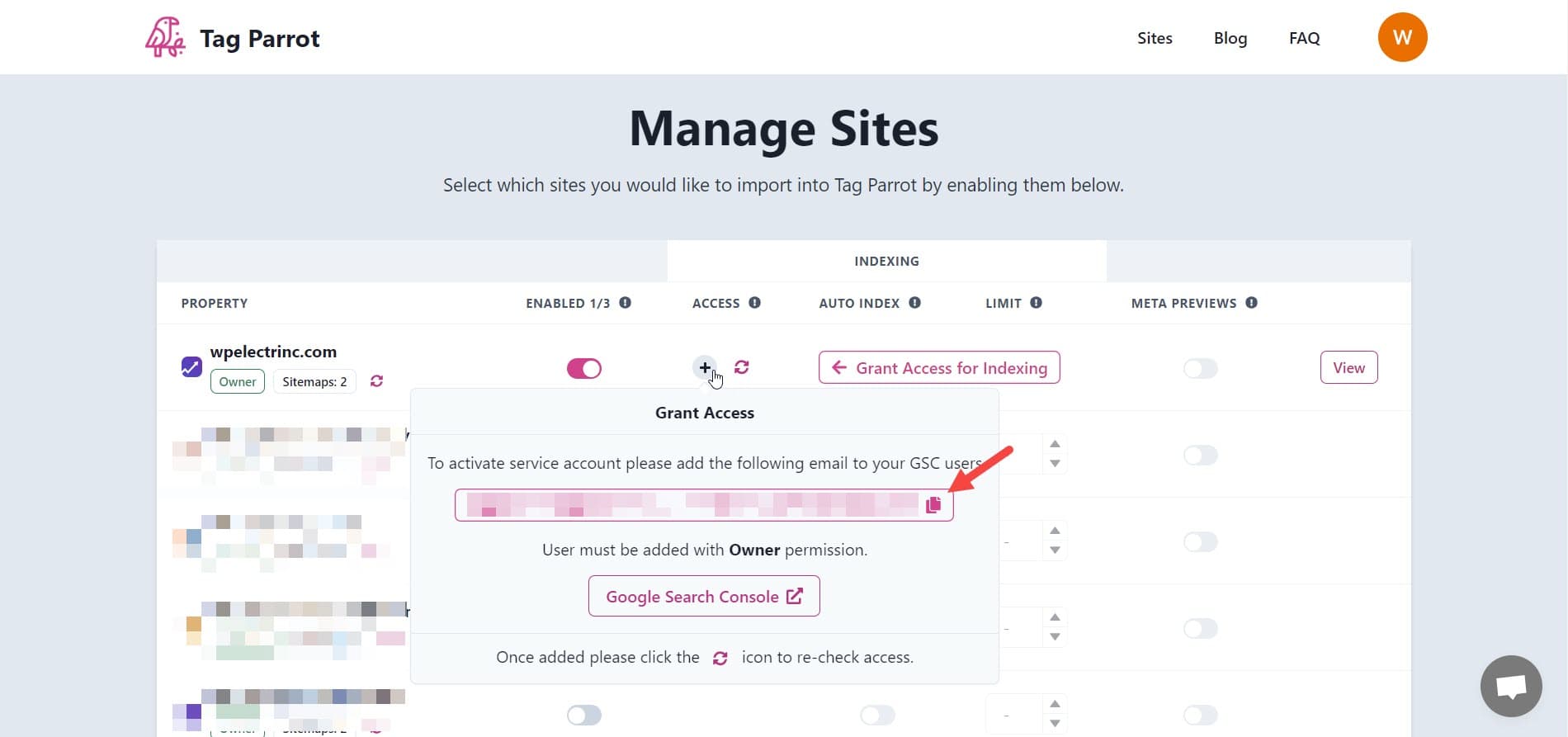This screenshot has height=737, width=1568.
Task: Click the Tag Parrot logo icon
Action: point(165,38)
